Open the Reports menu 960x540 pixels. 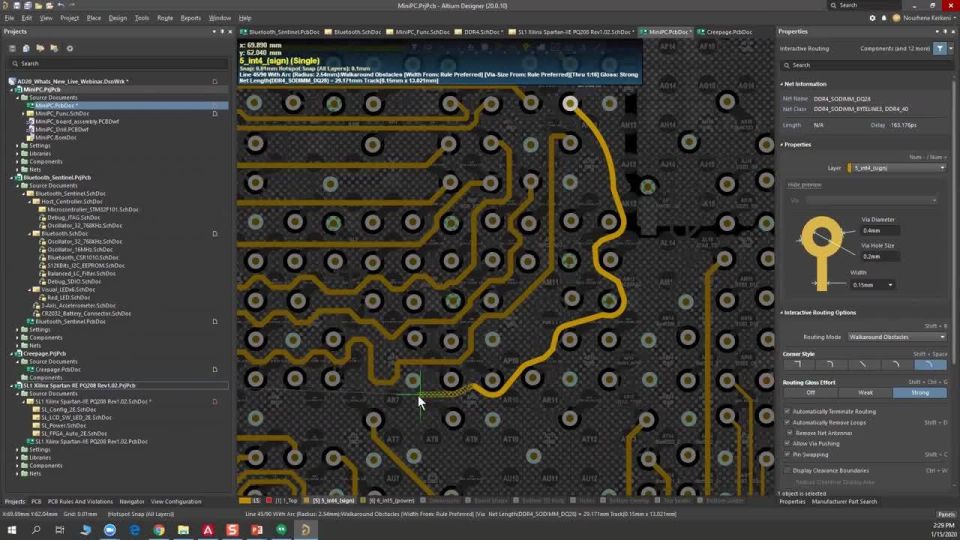coord(190,18)
